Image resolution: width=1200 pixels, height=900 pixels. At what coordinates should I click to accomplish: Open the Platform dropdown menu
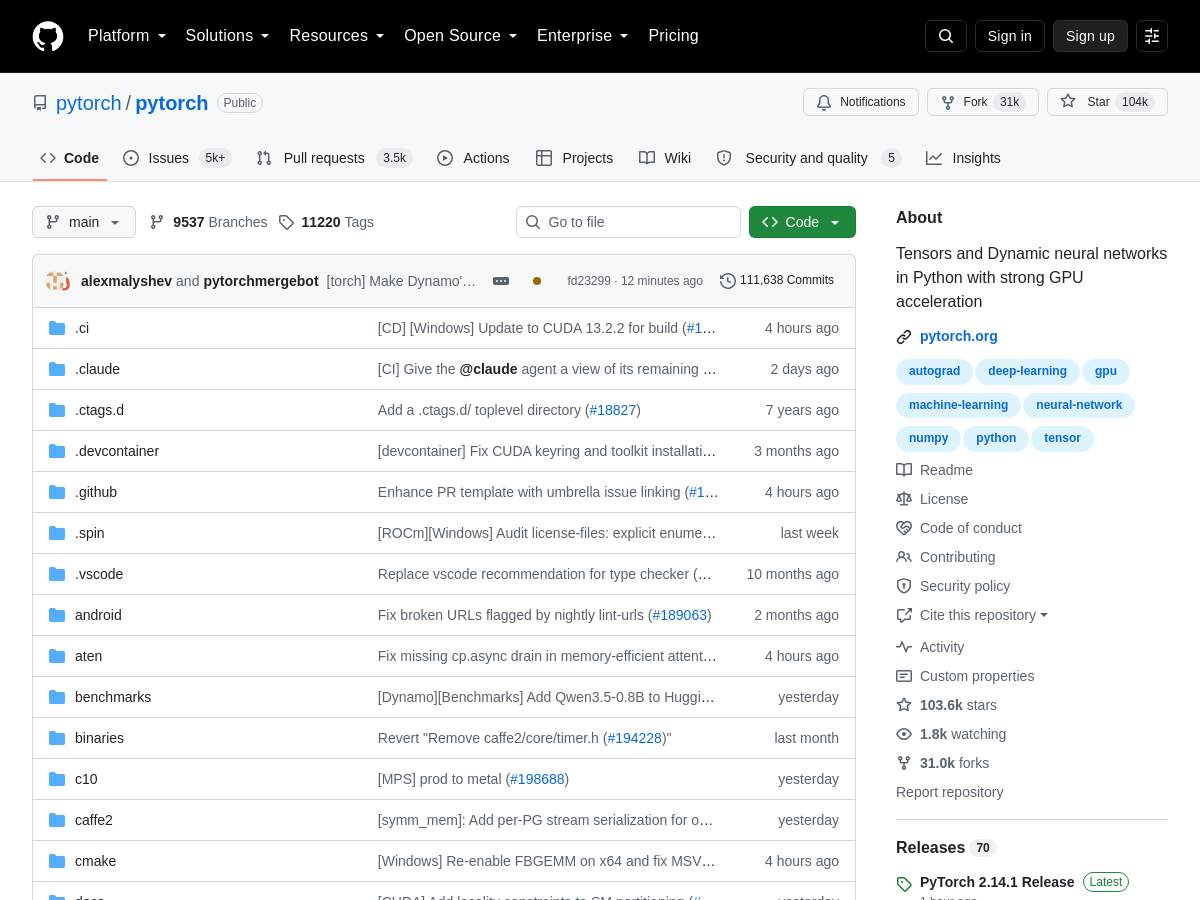pyautogui.click(x=127, y=36)
